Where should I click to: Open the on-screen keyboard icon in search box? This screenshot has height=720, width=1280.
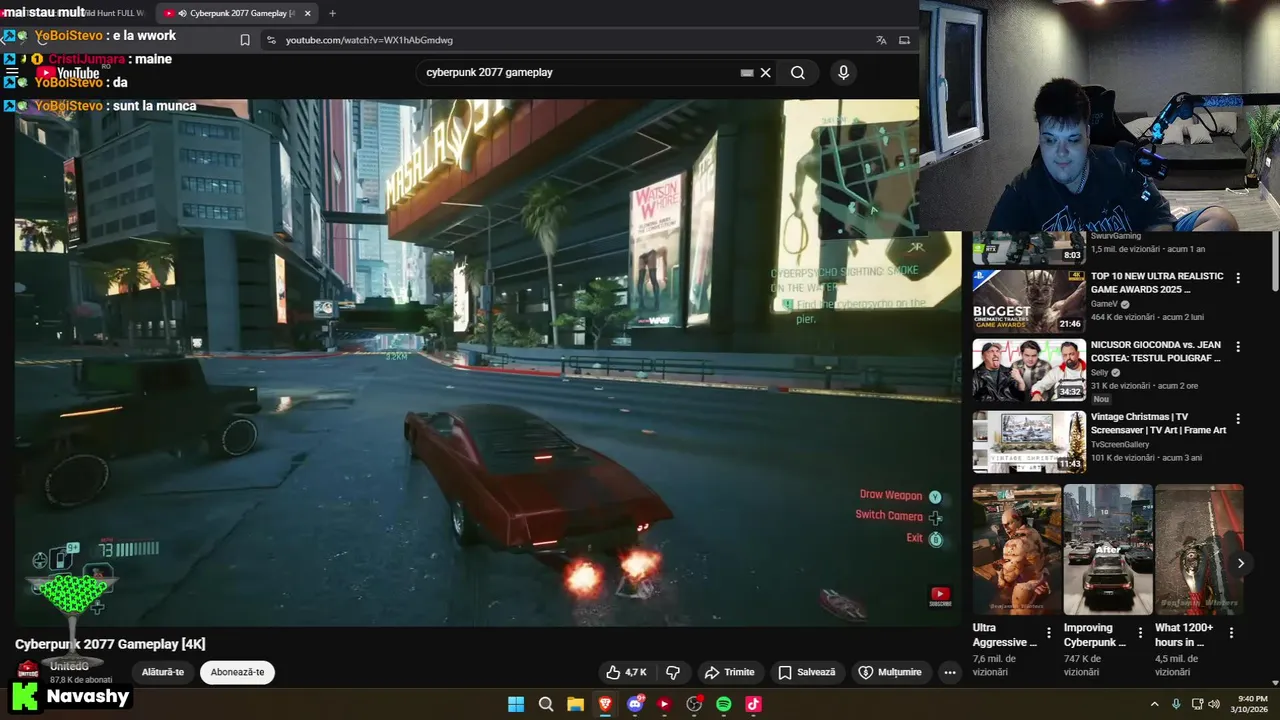(746, 72)
